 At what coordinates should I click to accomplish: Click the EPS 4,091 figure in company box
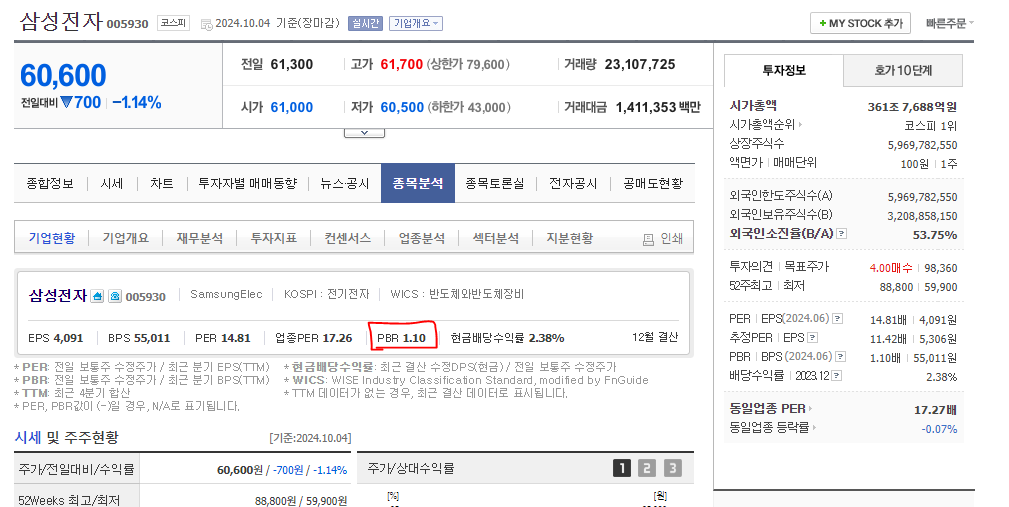click(56, 338)
